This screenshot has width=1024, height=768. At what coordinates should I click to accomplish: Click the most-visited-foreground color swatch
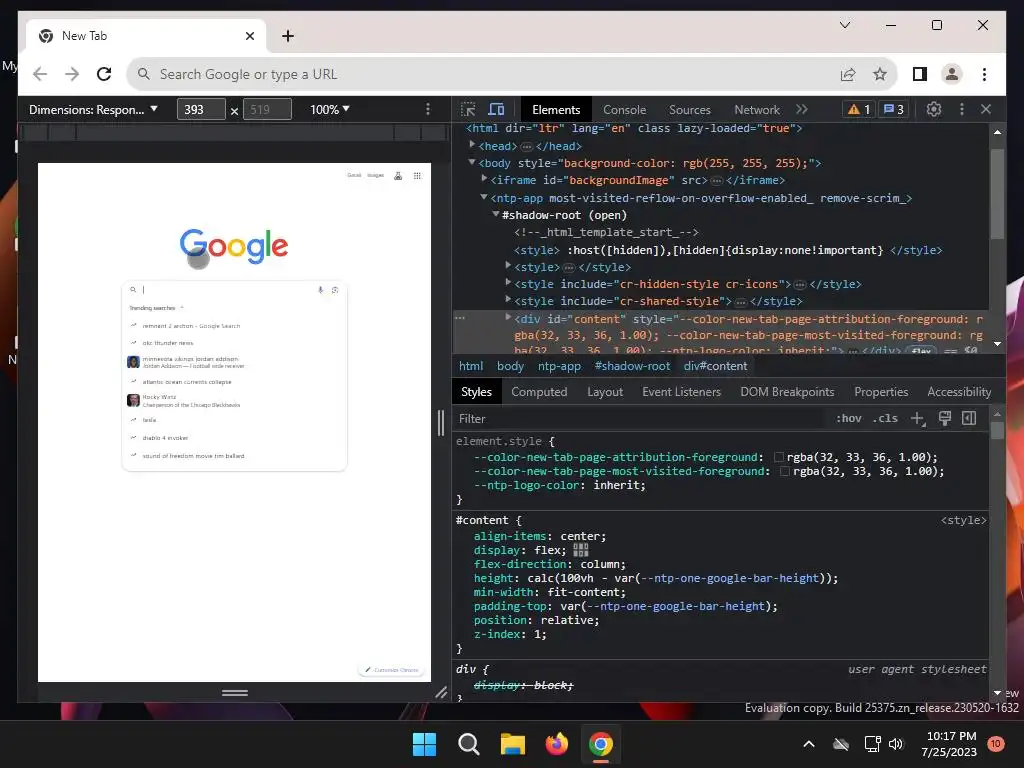point(785,472)
